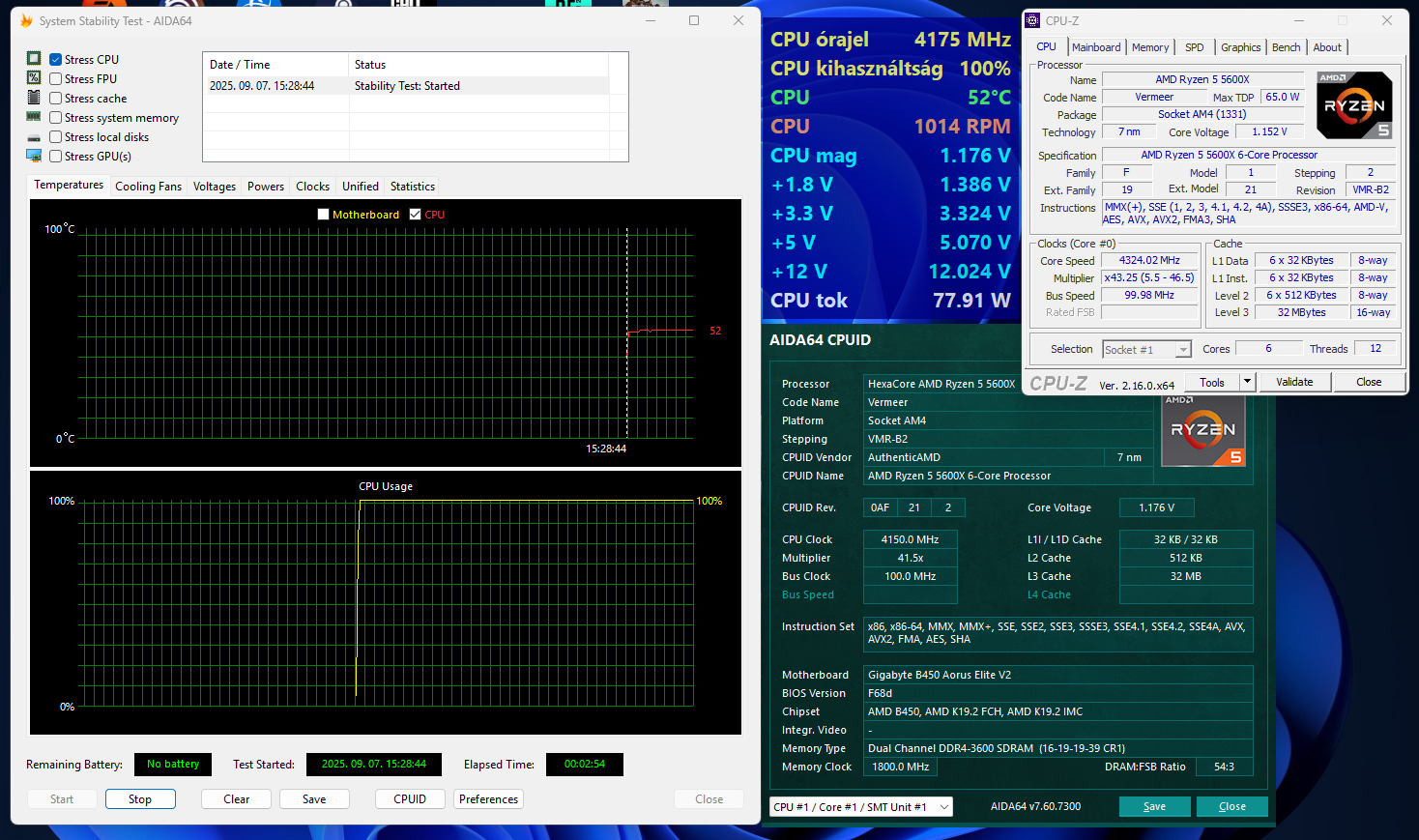Open the Memory tab in CPU-Z

(x=1150, y=47)
